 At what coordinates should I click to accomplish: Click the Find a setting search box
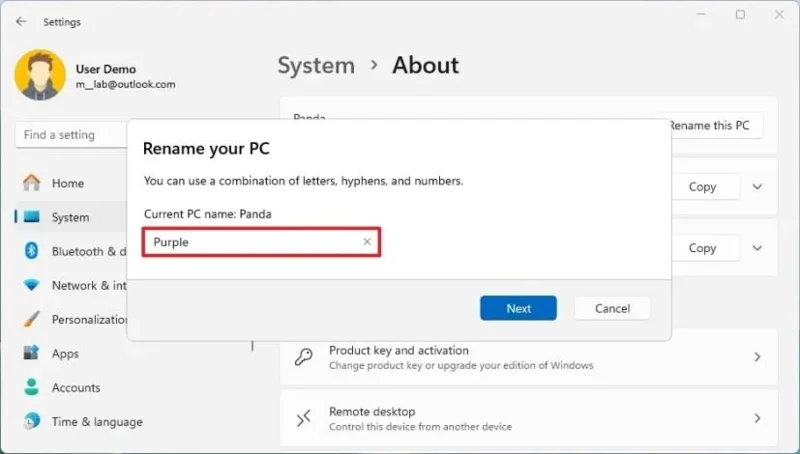71,135
